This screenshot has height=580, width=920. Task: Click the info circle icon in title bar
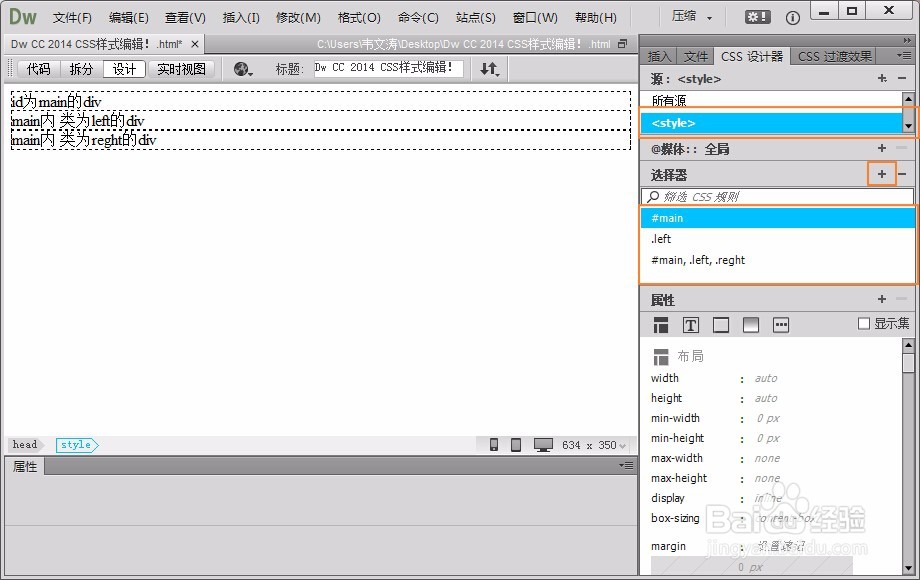click(x=793, y=18)
